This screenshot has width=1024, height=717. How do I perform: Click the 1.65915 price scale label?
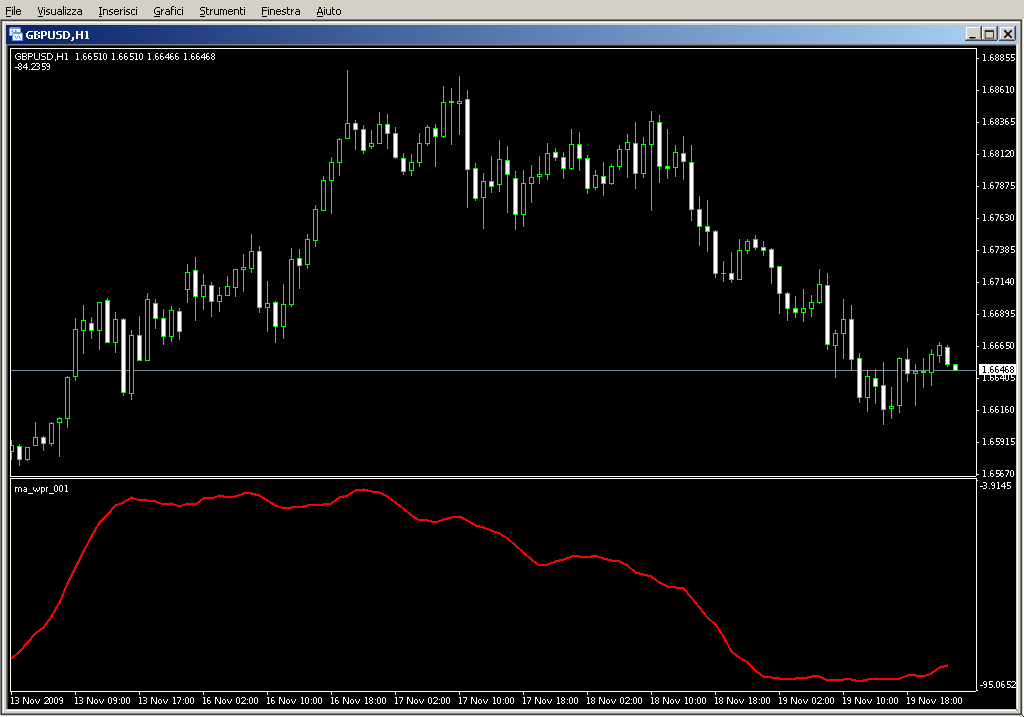[999, 441]
